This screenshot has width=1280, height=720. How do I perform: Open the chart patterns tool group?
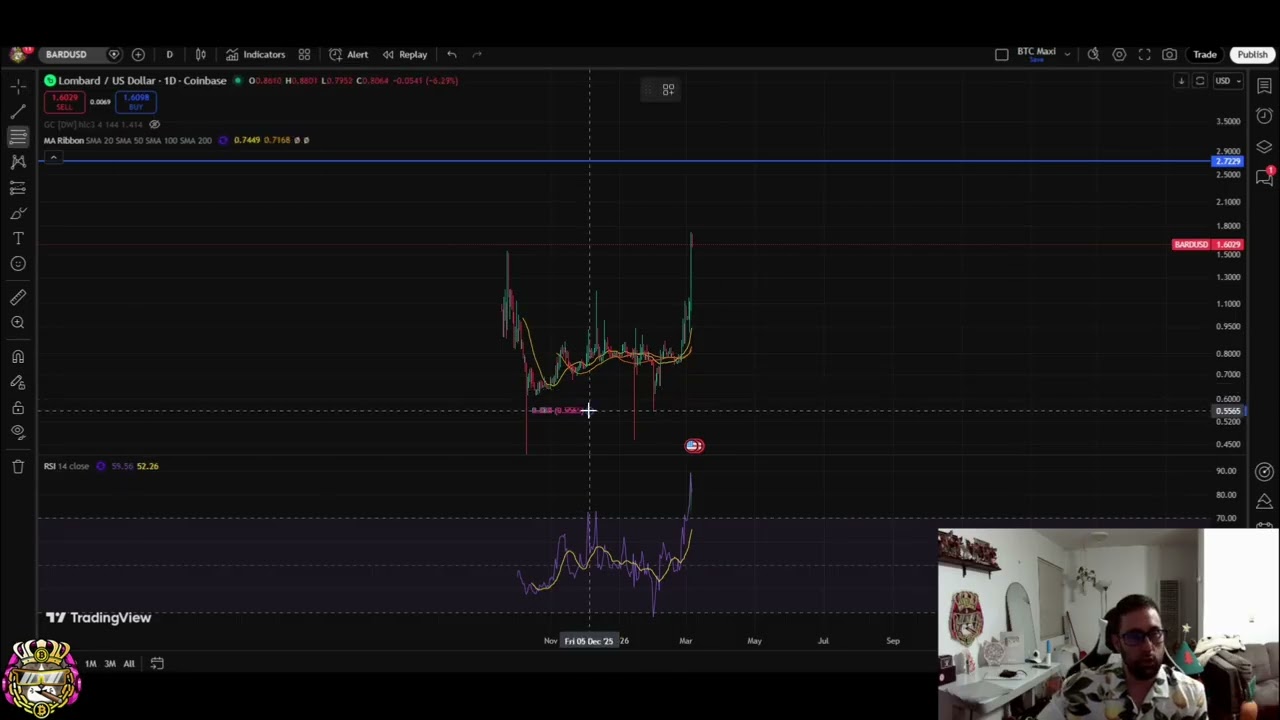click(18, 161)
